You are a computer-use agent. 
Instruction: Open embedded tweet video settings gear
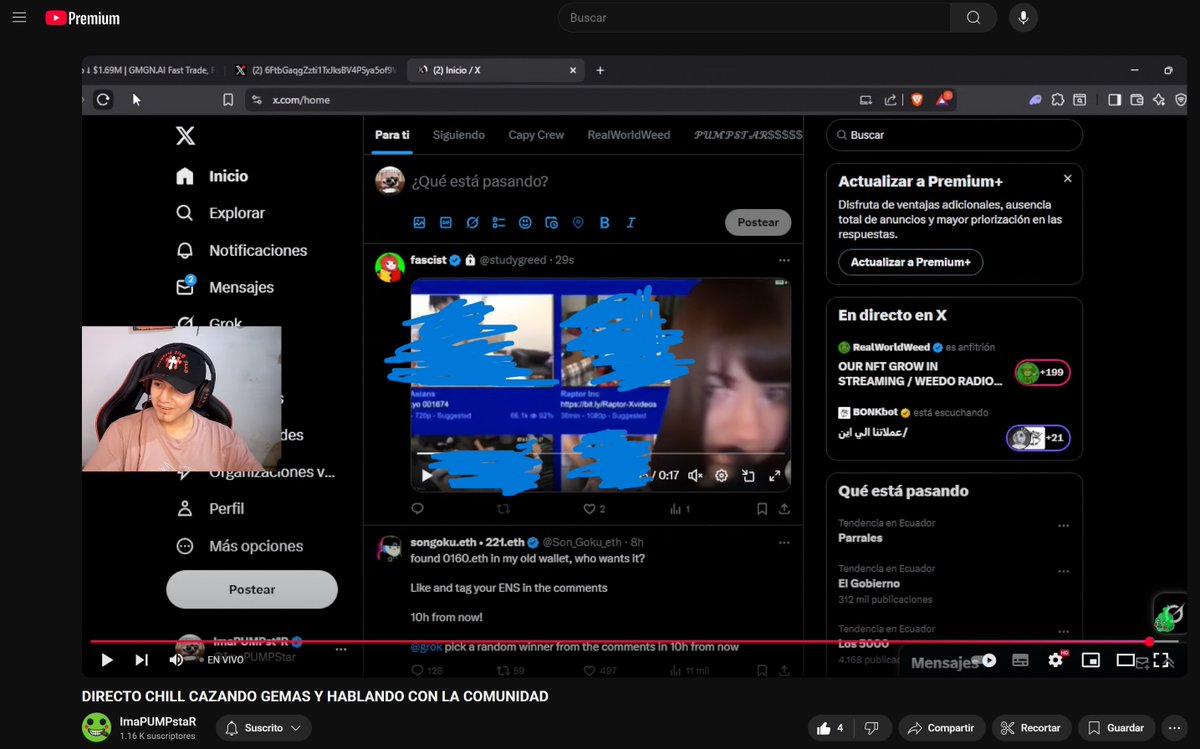coord(721,476)
